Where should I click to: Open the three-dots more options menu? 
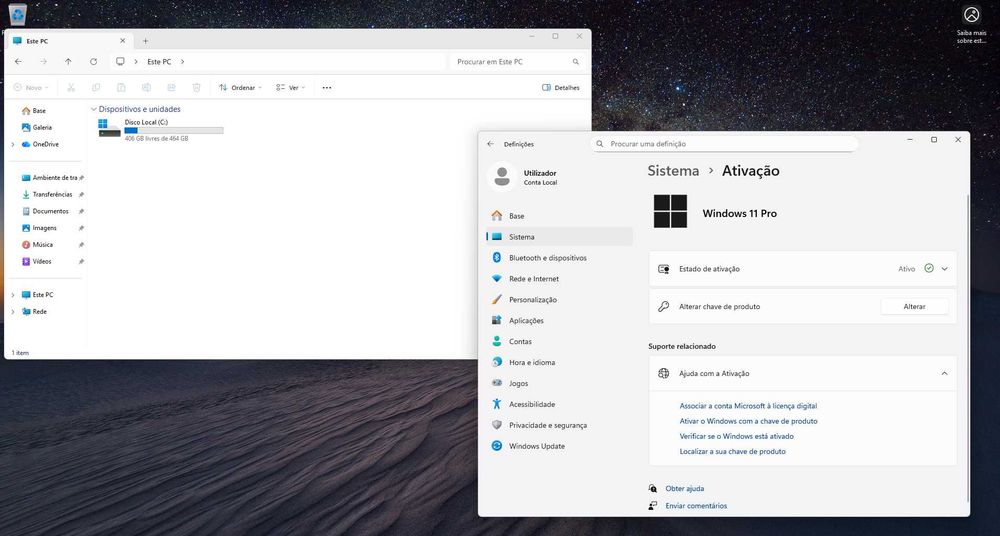tap(327, 87)
